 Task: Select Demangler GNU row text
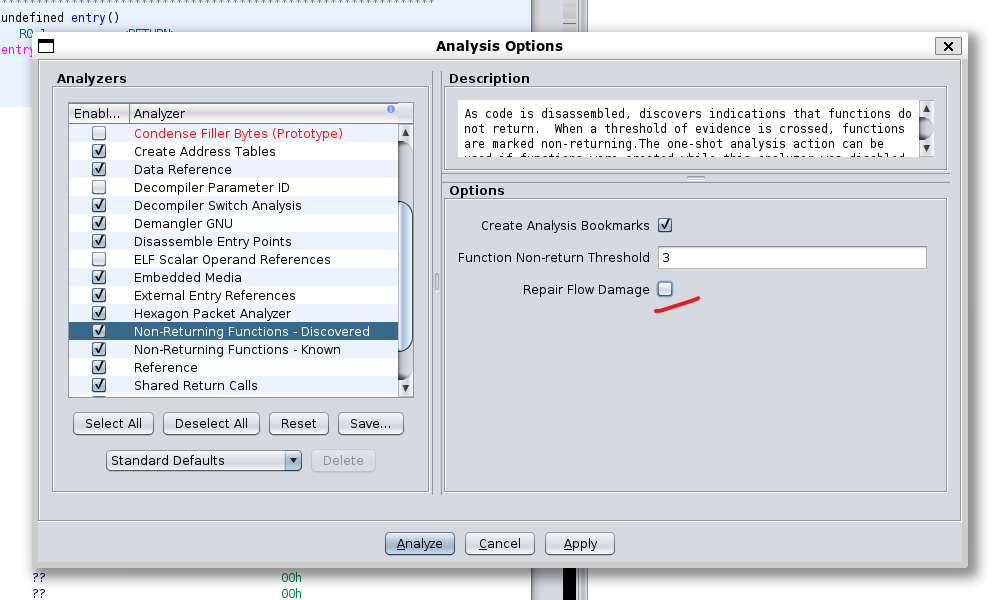point(183,224)
